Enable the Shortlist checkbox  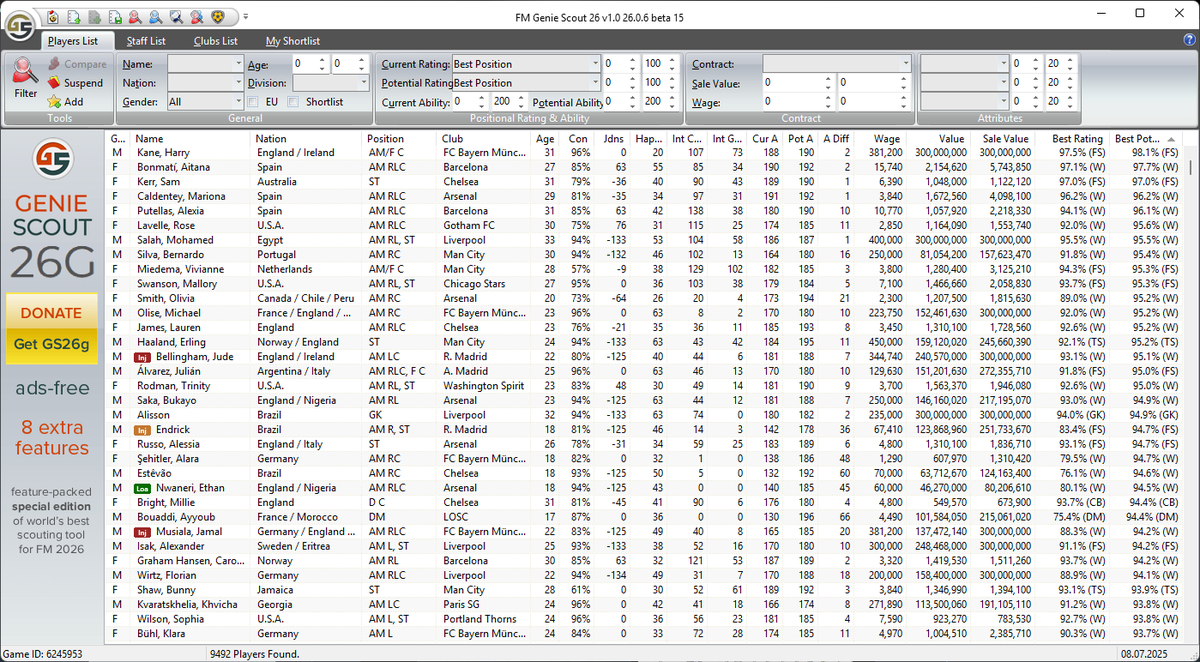click(x=293, y=102)
